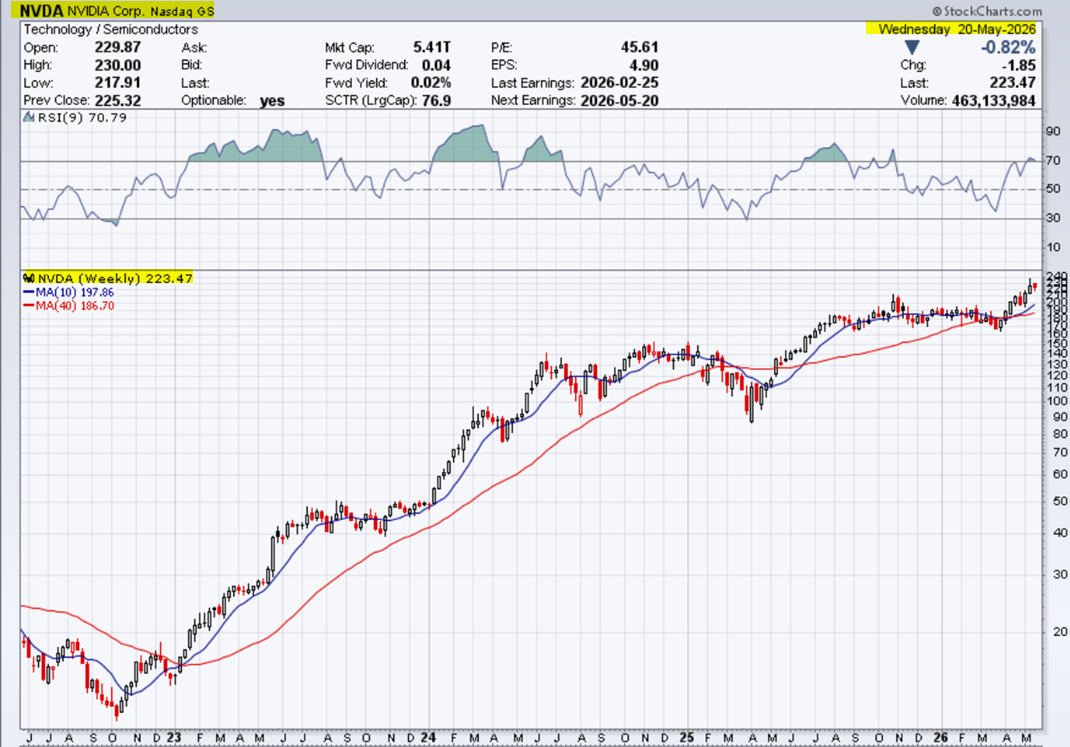Click the price axis label 60
Viewport: 1070px width, 747px height.
tap(1060, 474)
